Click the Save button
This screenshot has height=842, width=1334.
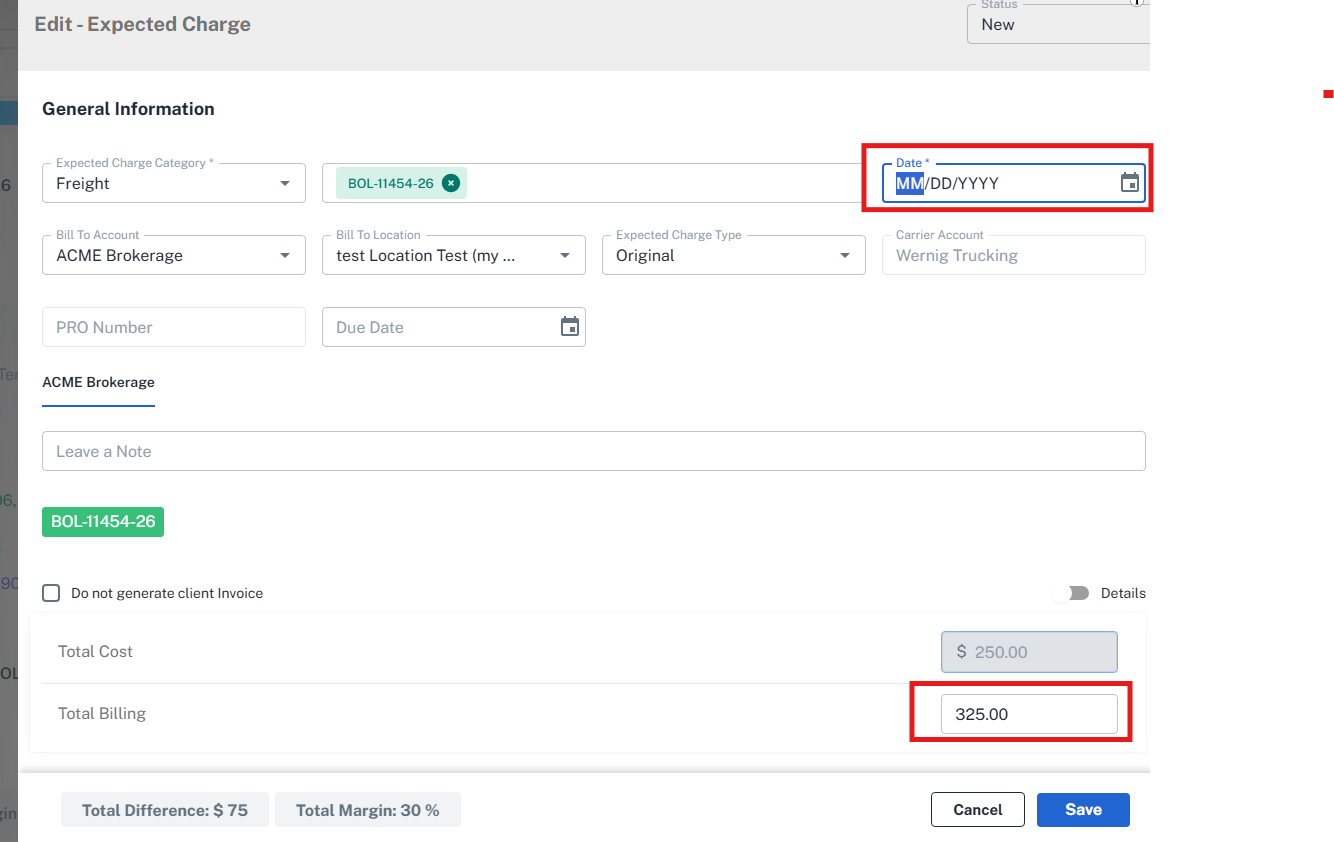(x=1083, y=810)
